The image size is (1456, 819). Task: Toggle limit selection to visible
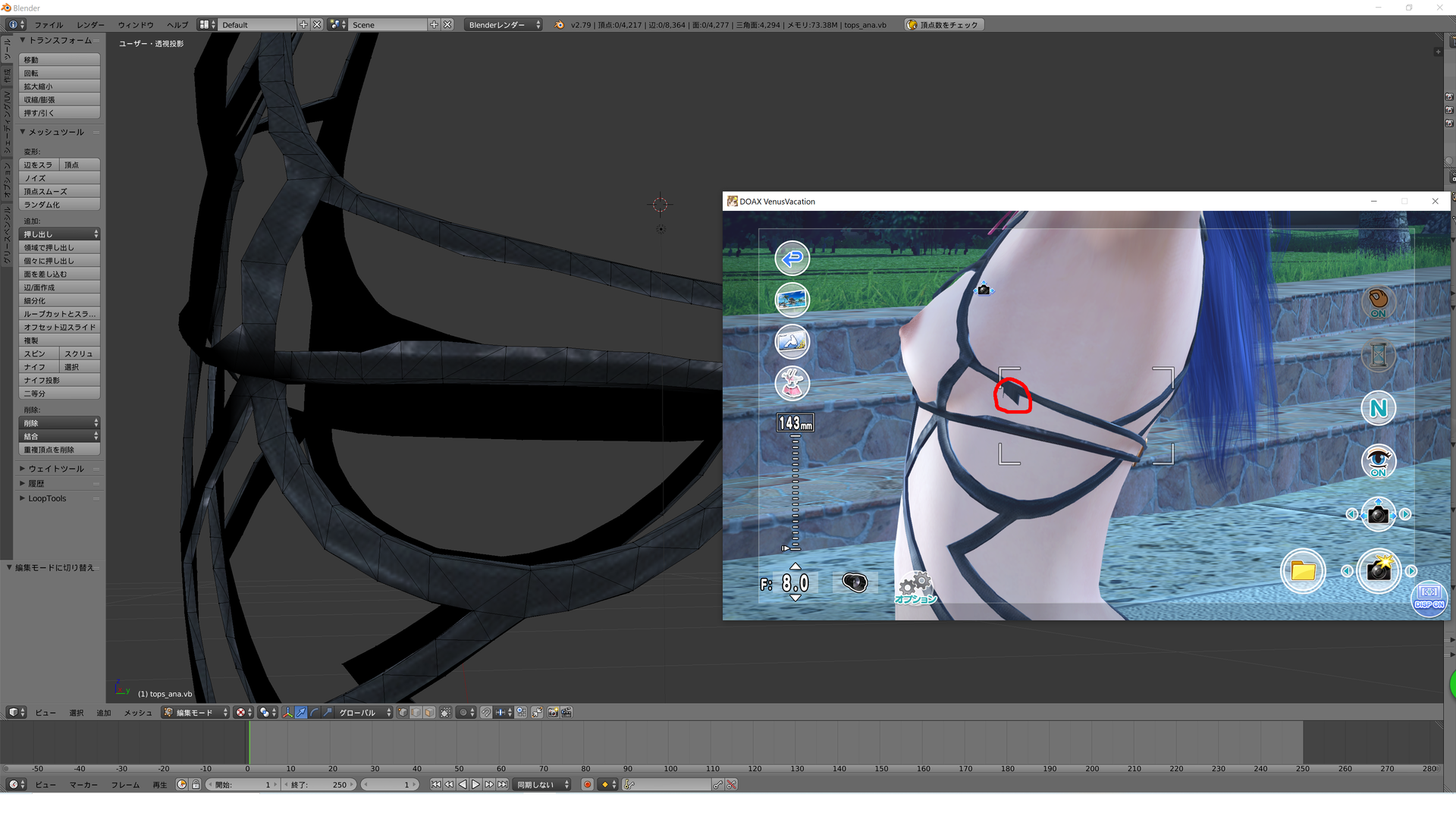click(445, 712)
